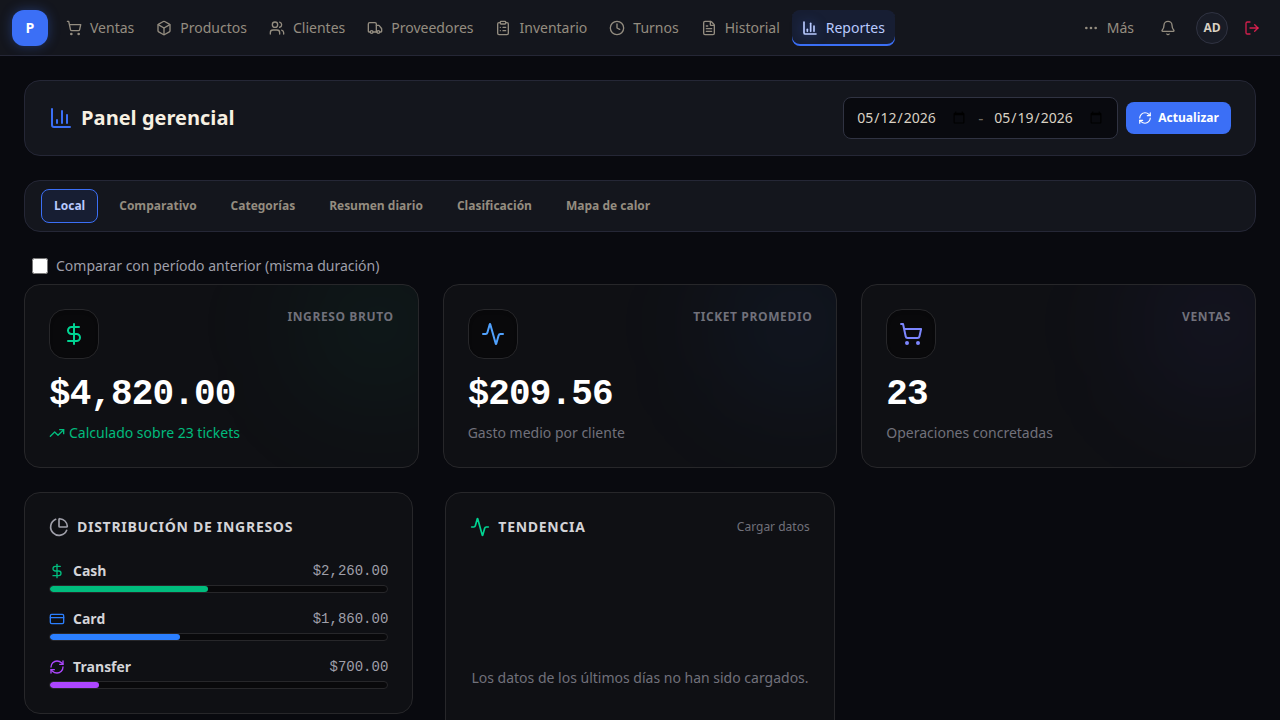Click the Card amount $1,860.00
Screen dimensions: 1280x720
[350, 619]
